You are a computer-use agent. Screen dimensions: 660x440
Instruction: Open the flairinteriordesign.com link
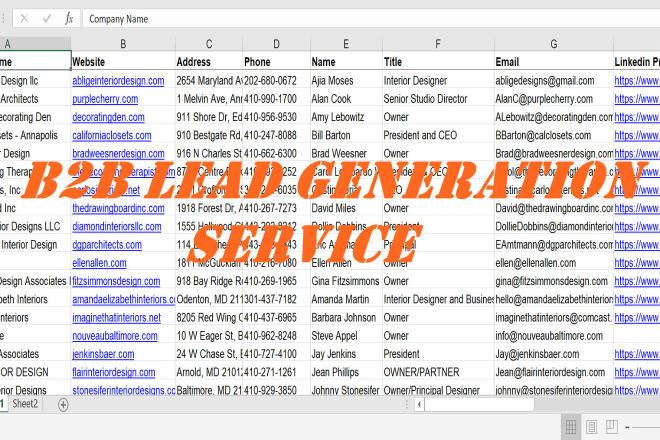[114, 372]
